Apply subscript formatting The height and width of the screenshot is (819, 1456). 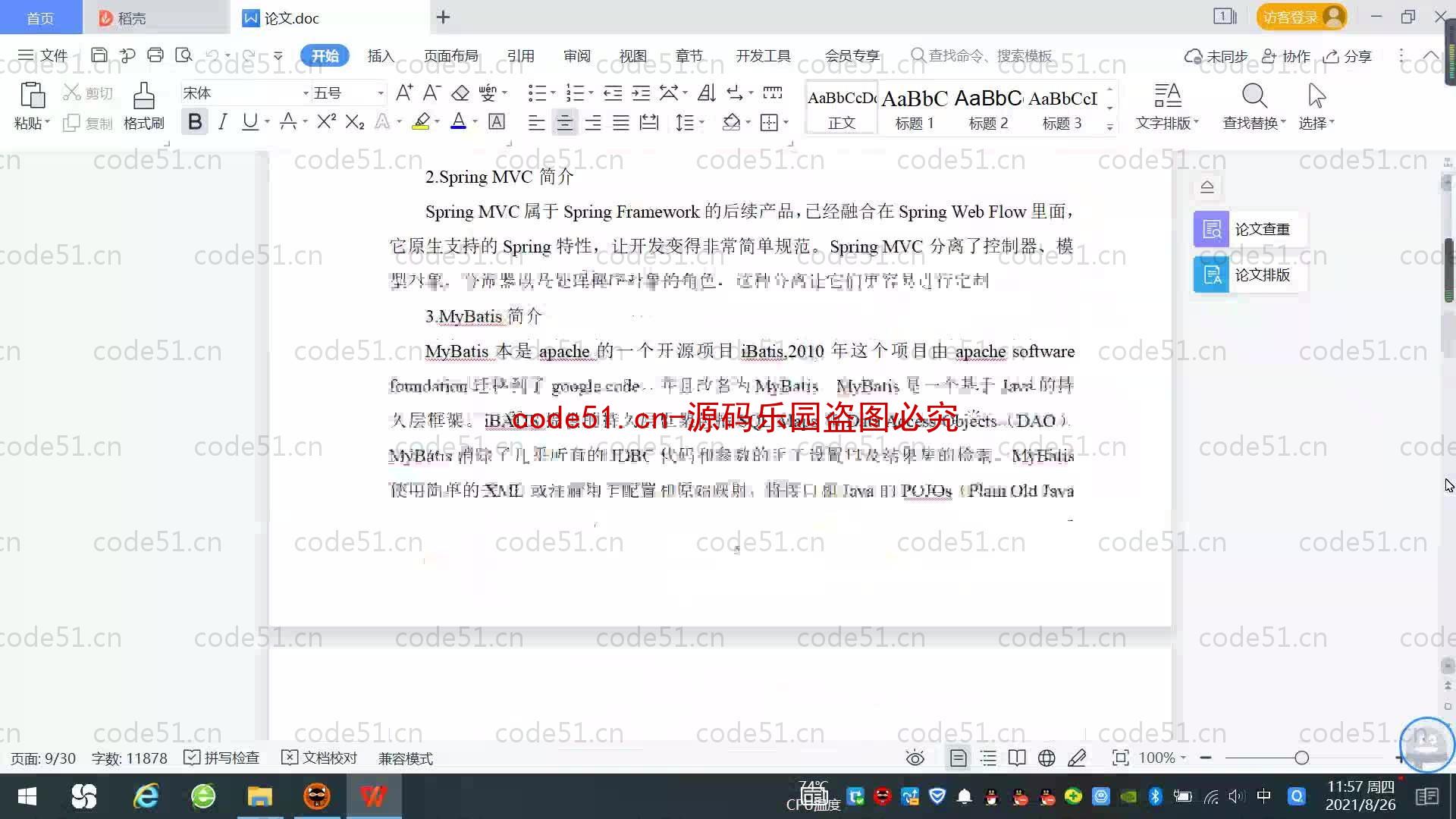click(355, 122)
